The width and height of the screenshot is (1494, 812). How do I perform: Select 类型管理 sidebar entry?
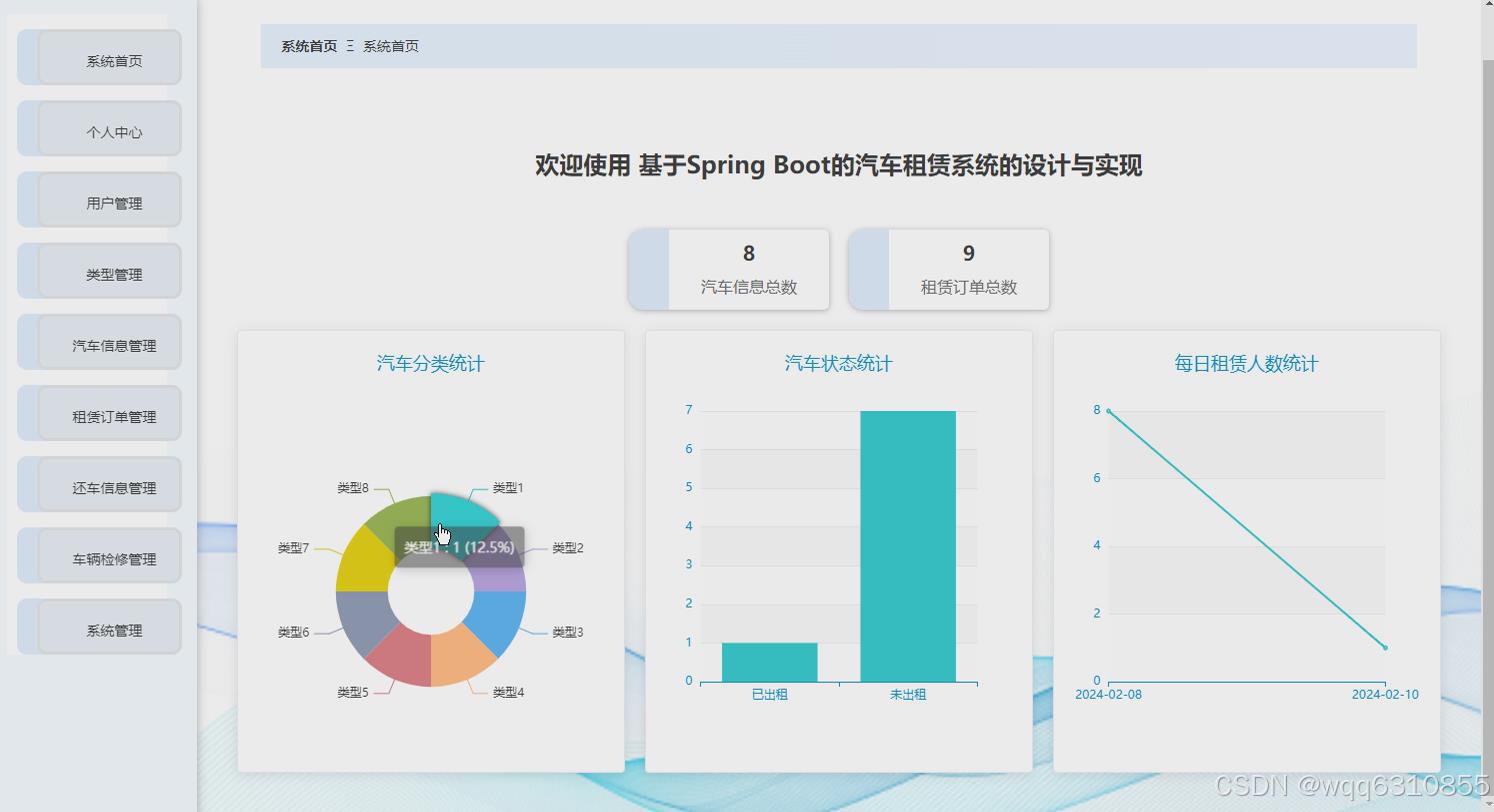(99, 271)
